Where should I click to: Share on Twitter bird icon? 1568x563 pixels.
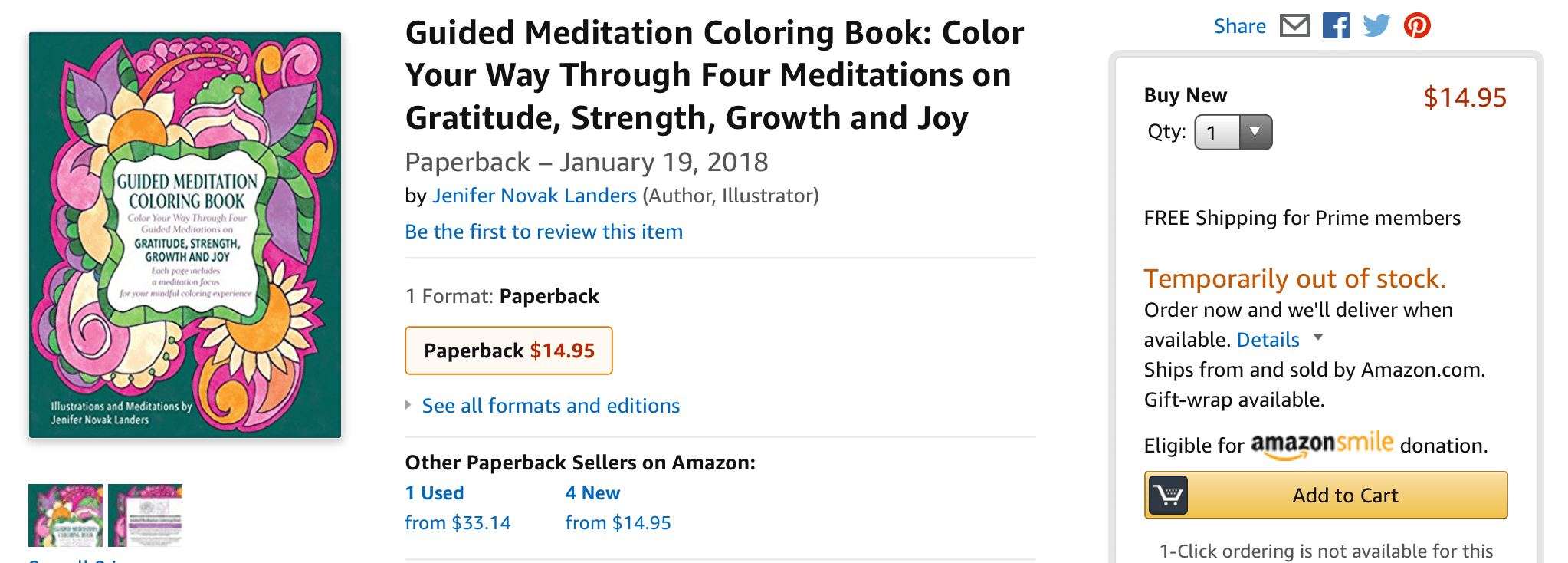[1376, 26]
